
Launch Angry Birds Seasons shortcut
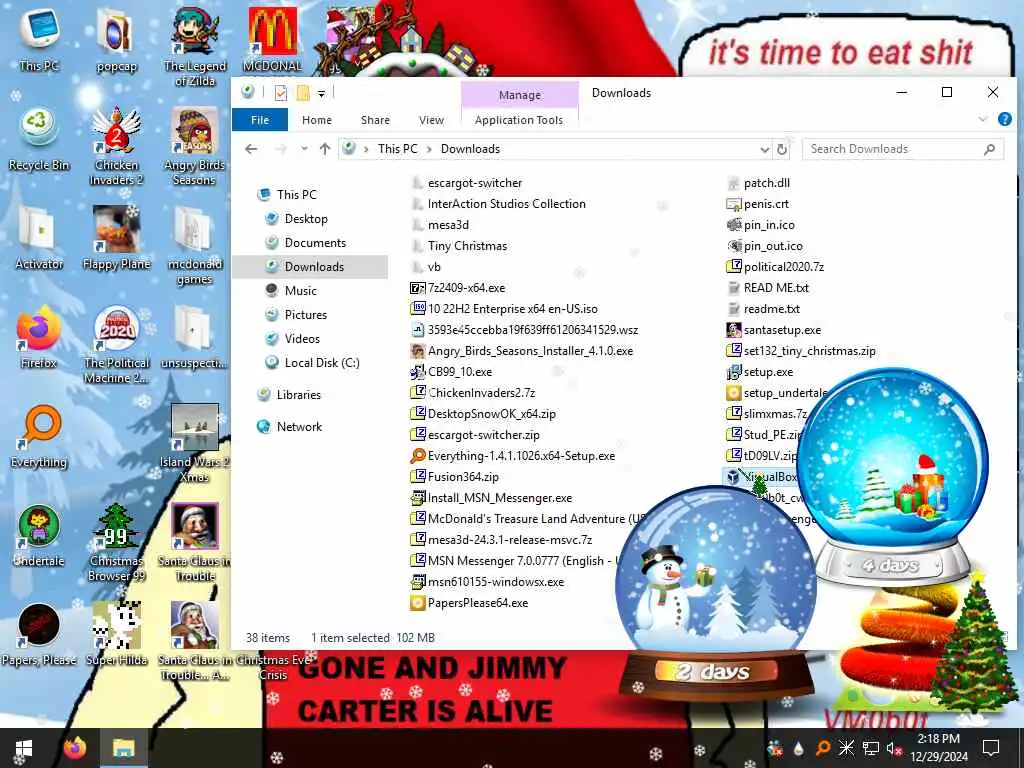tap(194, 146)
